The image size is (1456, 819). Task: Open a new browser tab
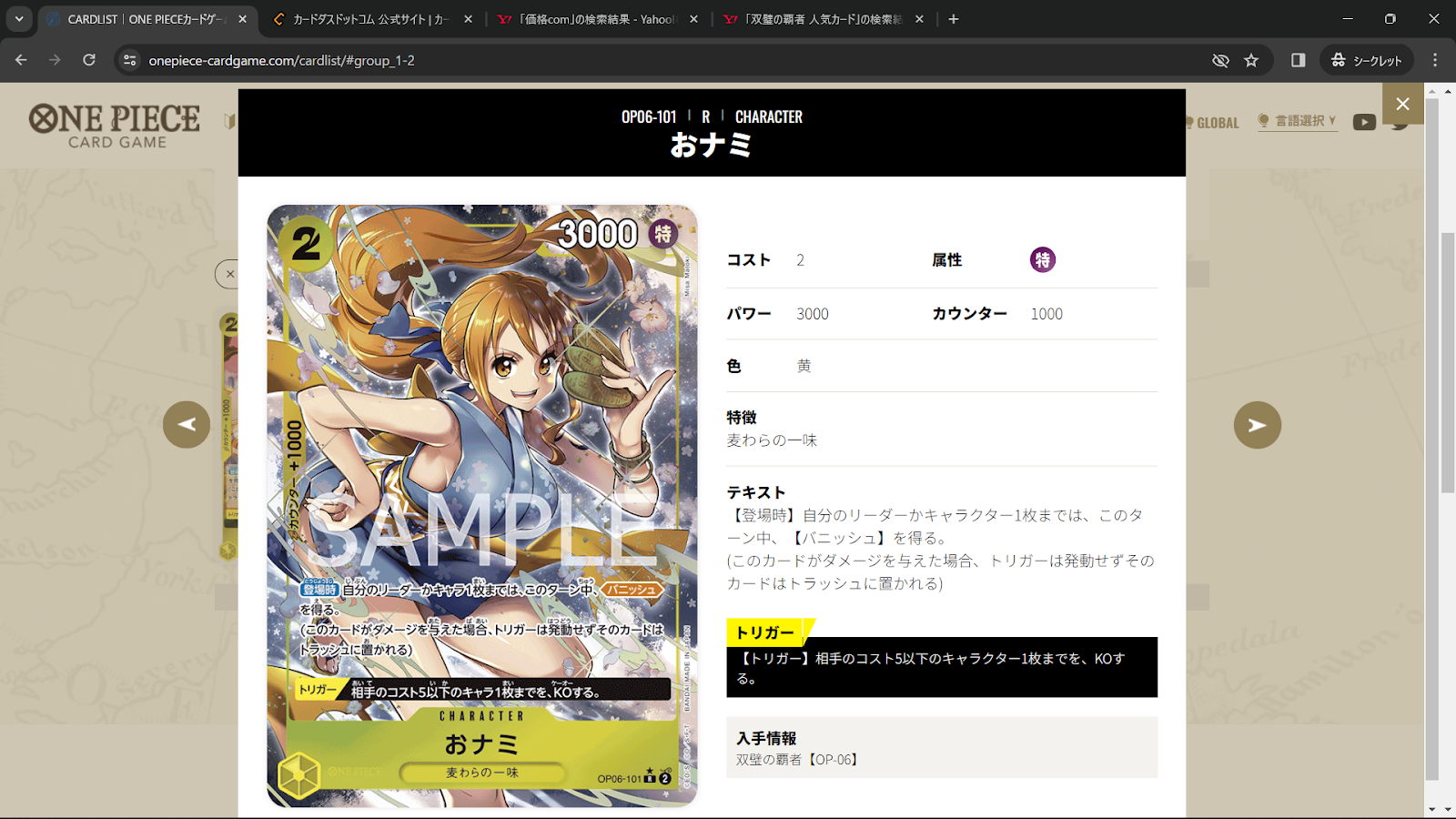point(954,19)
